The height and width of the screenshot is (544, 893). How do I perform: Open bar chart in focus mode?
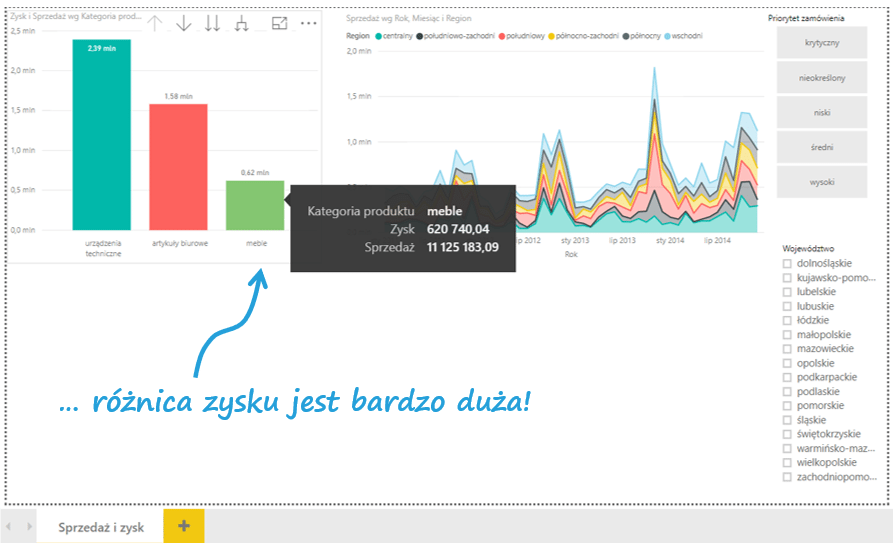tap(279, 23)
